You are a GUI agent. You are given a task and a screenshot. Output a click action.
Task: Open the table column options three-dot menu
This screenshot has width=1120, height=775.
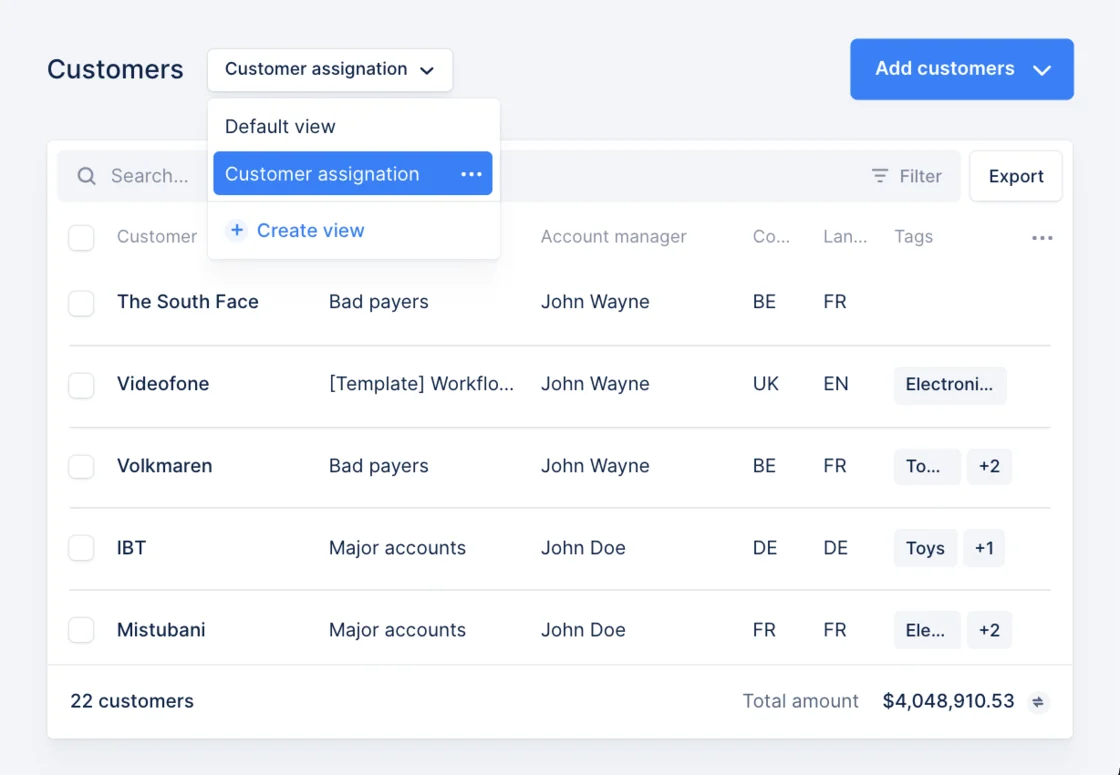click(1042, 237)
